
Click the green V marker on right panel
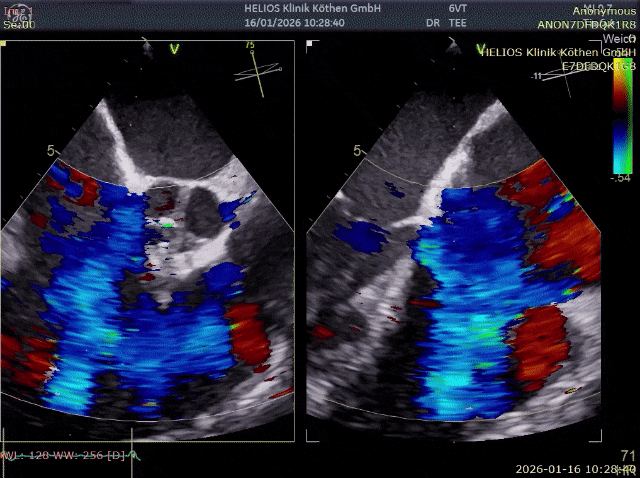click(481, 49)
